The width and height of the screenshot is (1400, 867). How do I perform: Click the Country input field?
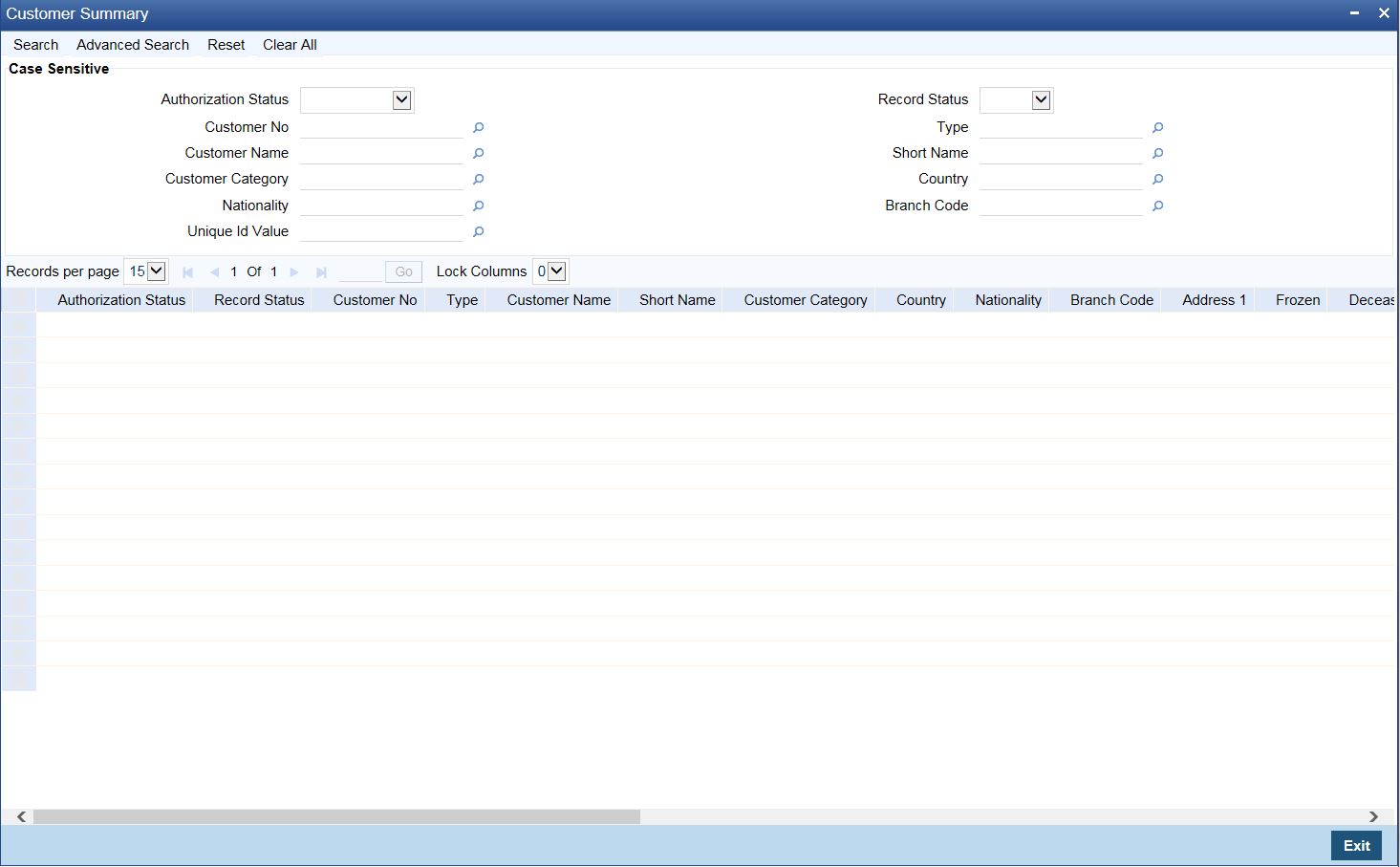point(1061,179)
